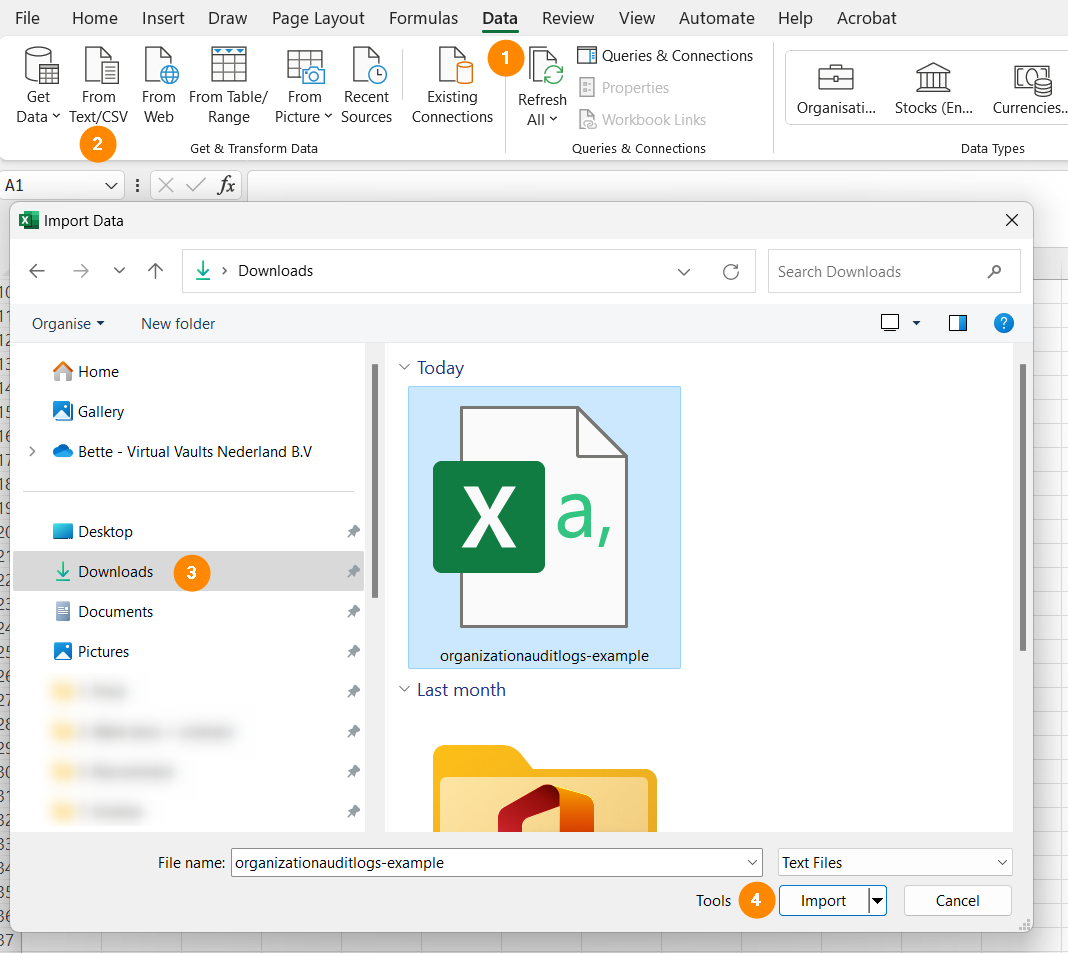
Task: Click the From Table/Range icon
Action: click(x=228, y=67)
